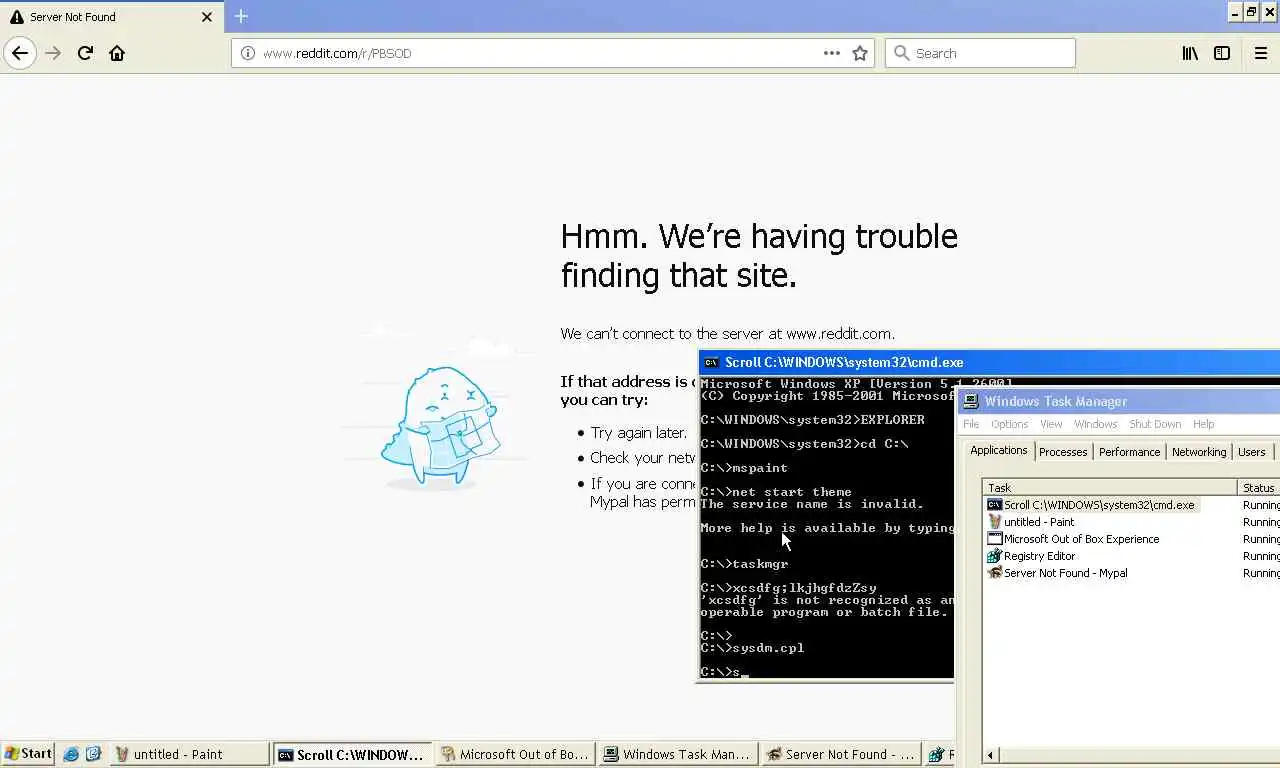Click scroll-left arrow in Task Manager list
The width and height of the screenshot is (1280, 768).
coord(991,755)
